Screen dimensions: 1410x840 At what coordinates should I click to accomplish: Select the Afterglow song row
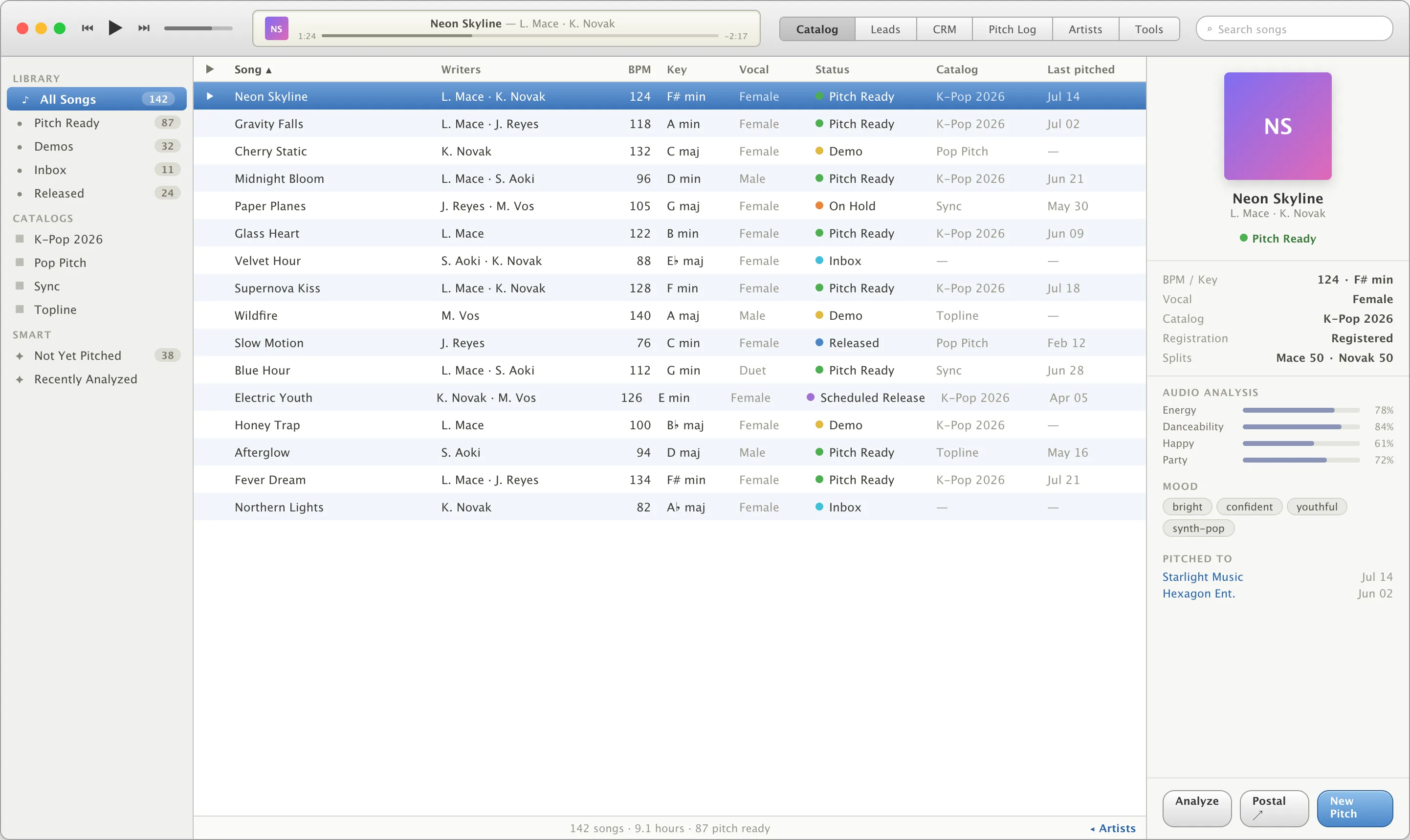click(x=670, y=452)
